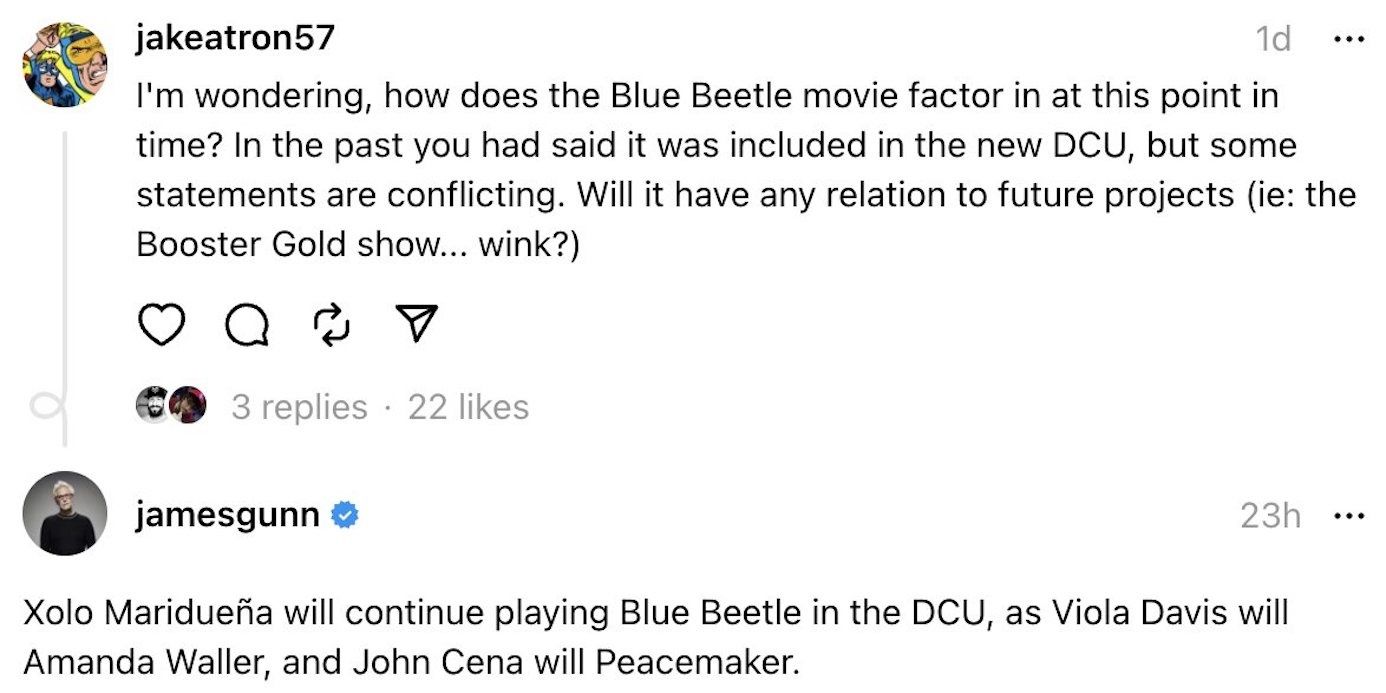
Task: Visit the jamesgunn username link
Action: pos(228,515)
